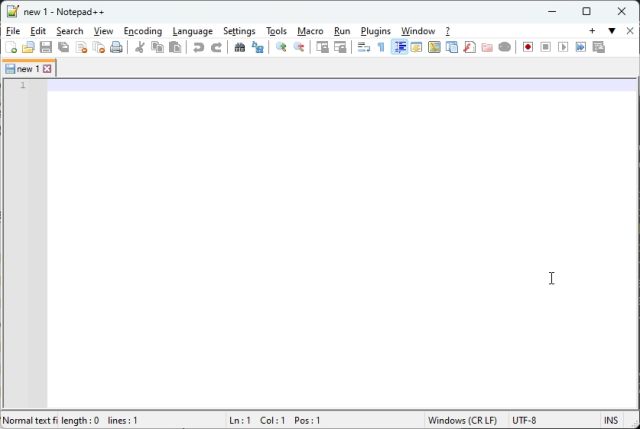Close the "new 1" tab with red X
The image size is (640, 429).
coord(47,69)
